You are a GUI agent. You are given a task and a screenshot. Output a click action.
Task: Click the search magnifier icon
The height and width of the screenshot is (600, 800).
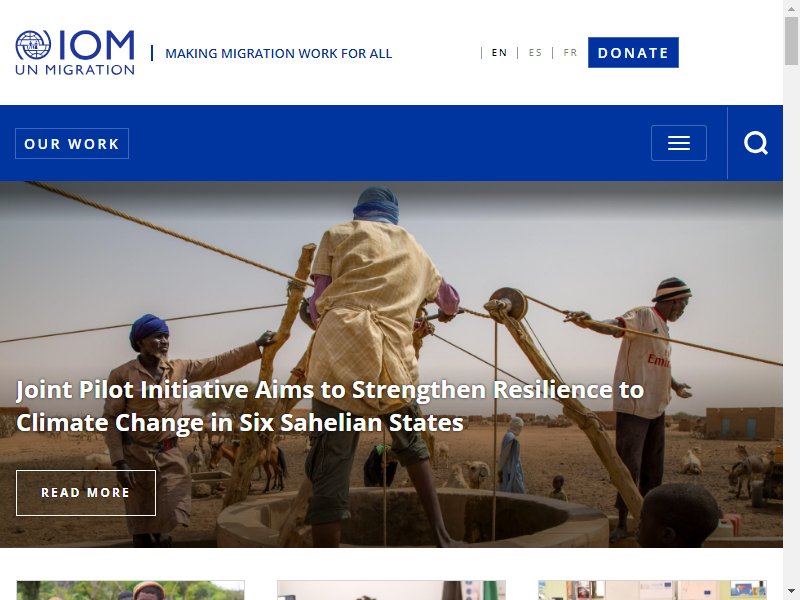[x=756, y=143]
